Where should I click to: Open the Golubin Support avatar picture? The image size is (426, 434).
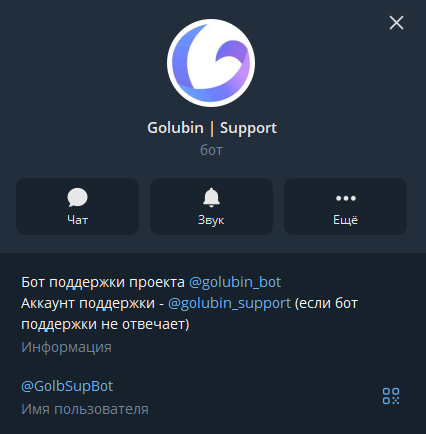coord(211,63)
